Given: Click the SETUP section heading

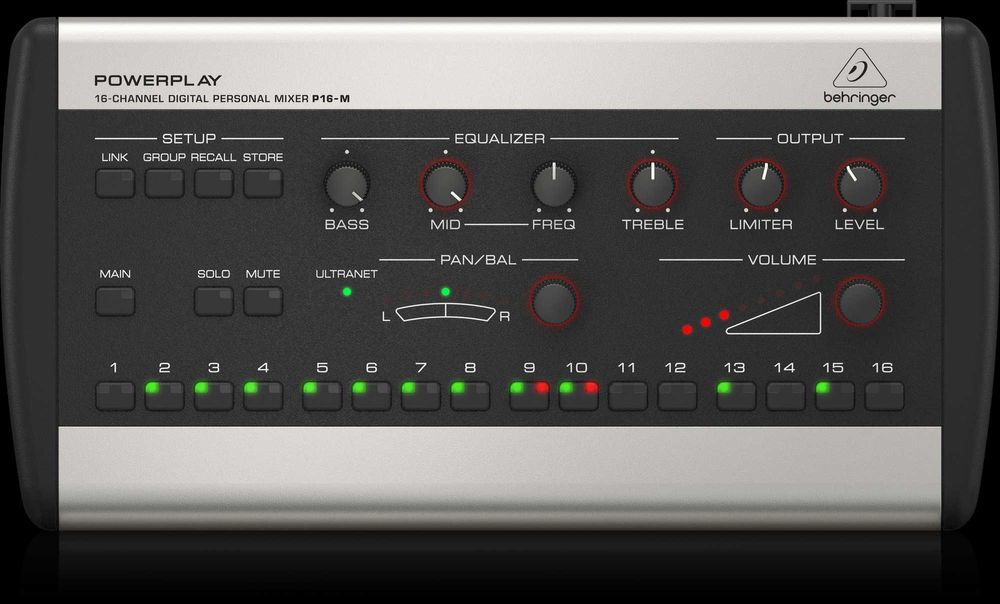Looking at the screenshot, I should pyautogui.click(x=189, y=138).
